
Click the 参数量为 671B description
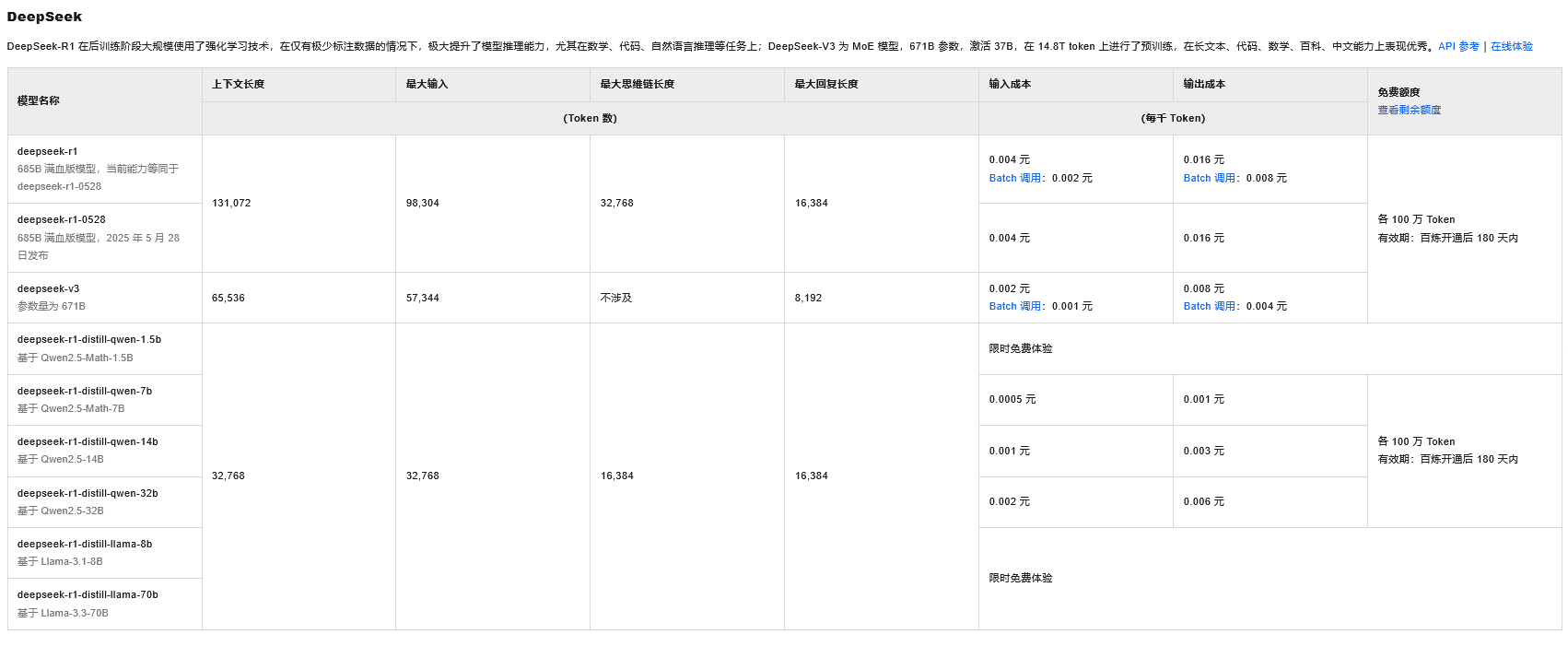click(x=52, y=306)
